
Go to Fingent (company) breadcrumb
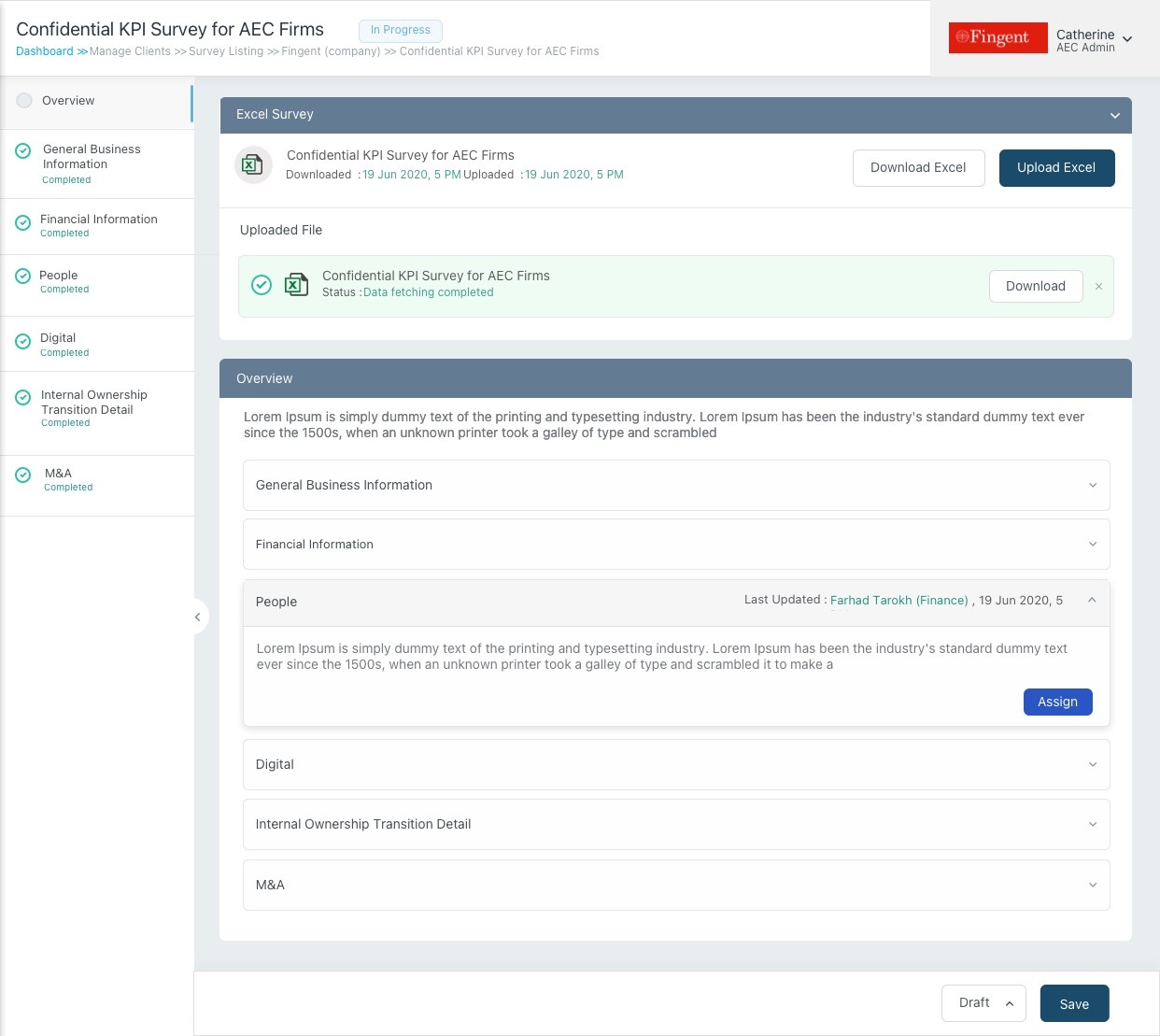[331, 51]
